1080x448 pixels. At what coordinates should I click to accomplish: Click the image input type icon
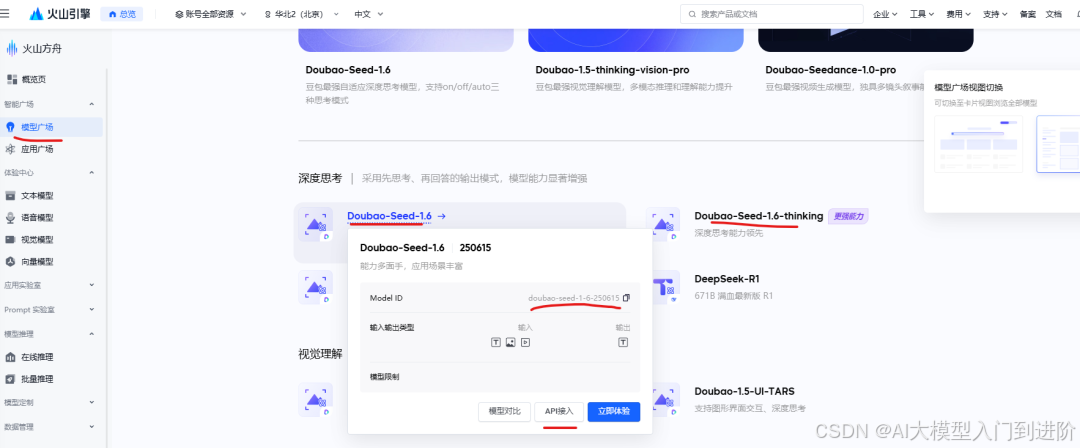point(510,342)
